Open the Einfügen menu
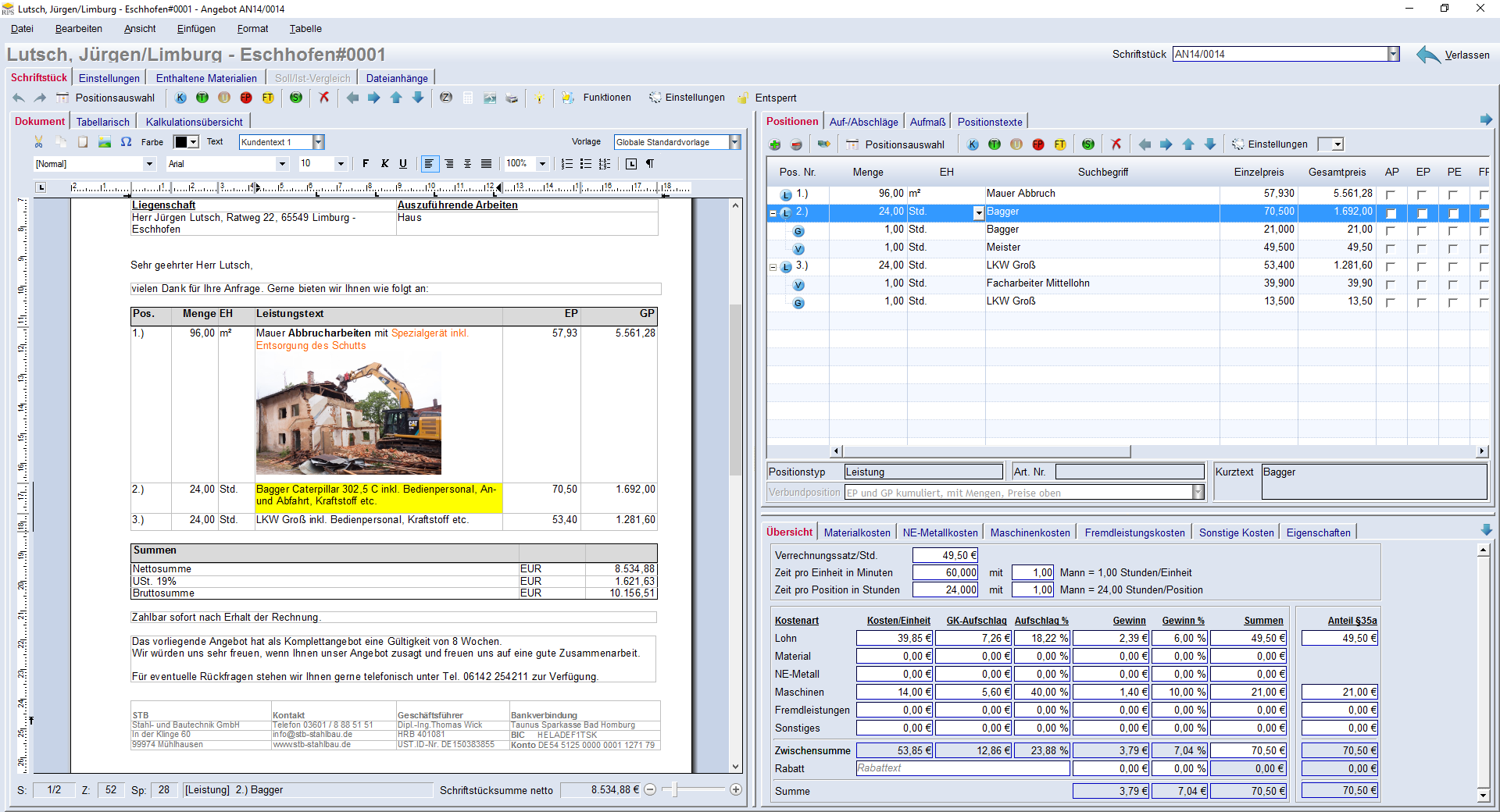The image size is (1500, 812). tap(196, 29)
